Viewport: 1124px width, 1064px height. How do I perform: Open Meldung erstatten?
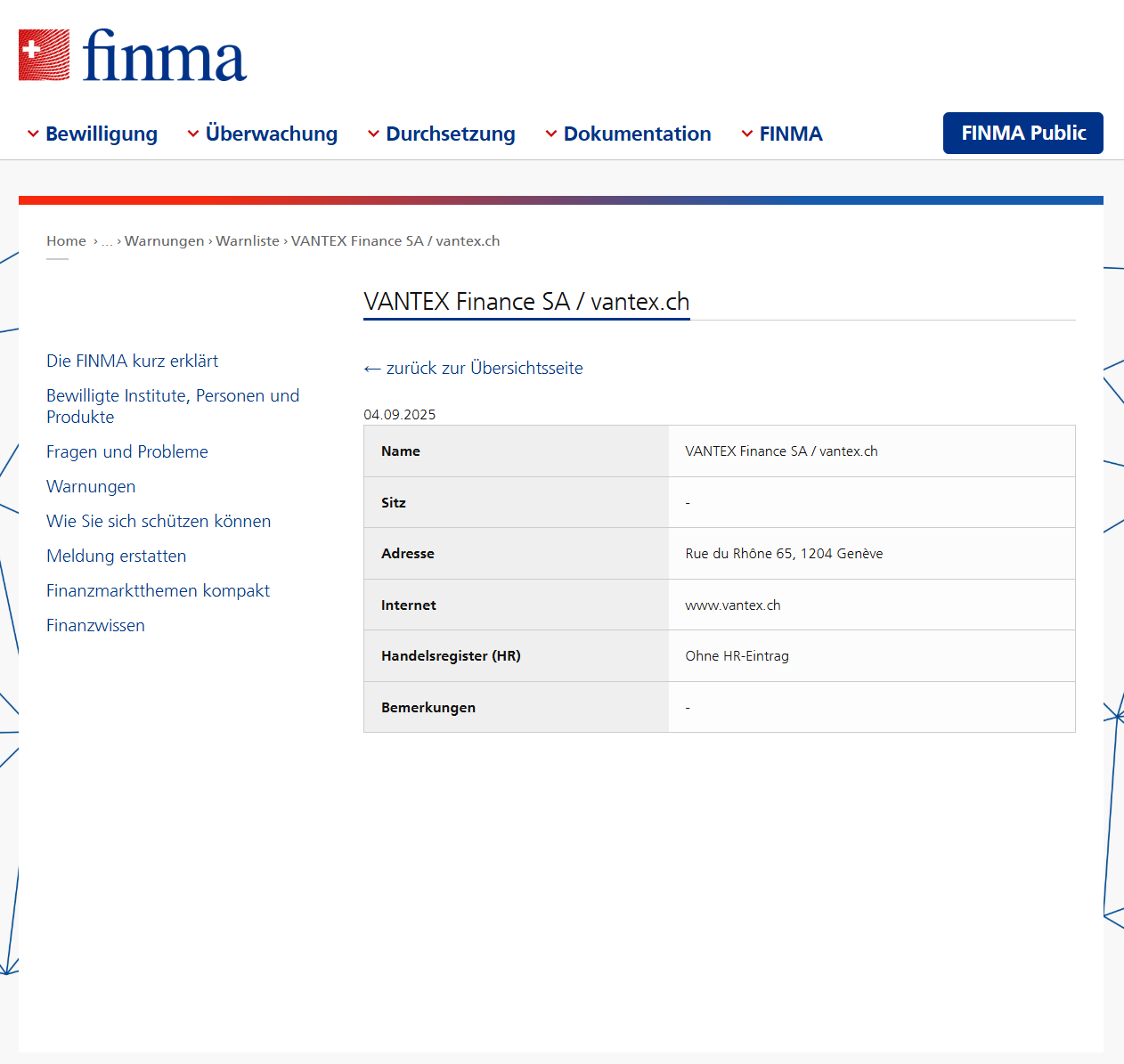click(117, 556)
